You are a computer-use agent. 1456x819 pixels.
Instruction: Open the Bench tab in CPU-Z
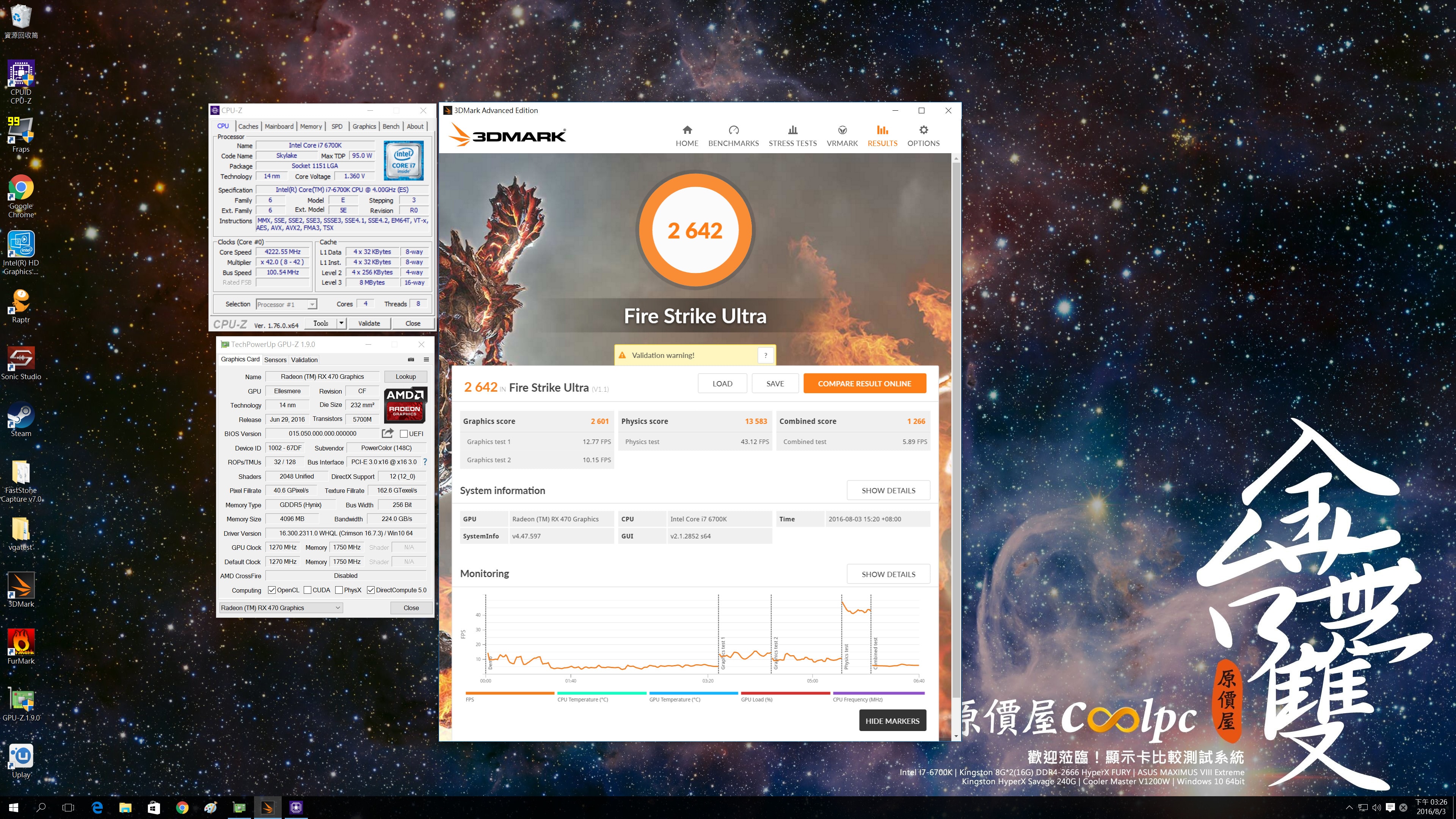tap(391, 126)
